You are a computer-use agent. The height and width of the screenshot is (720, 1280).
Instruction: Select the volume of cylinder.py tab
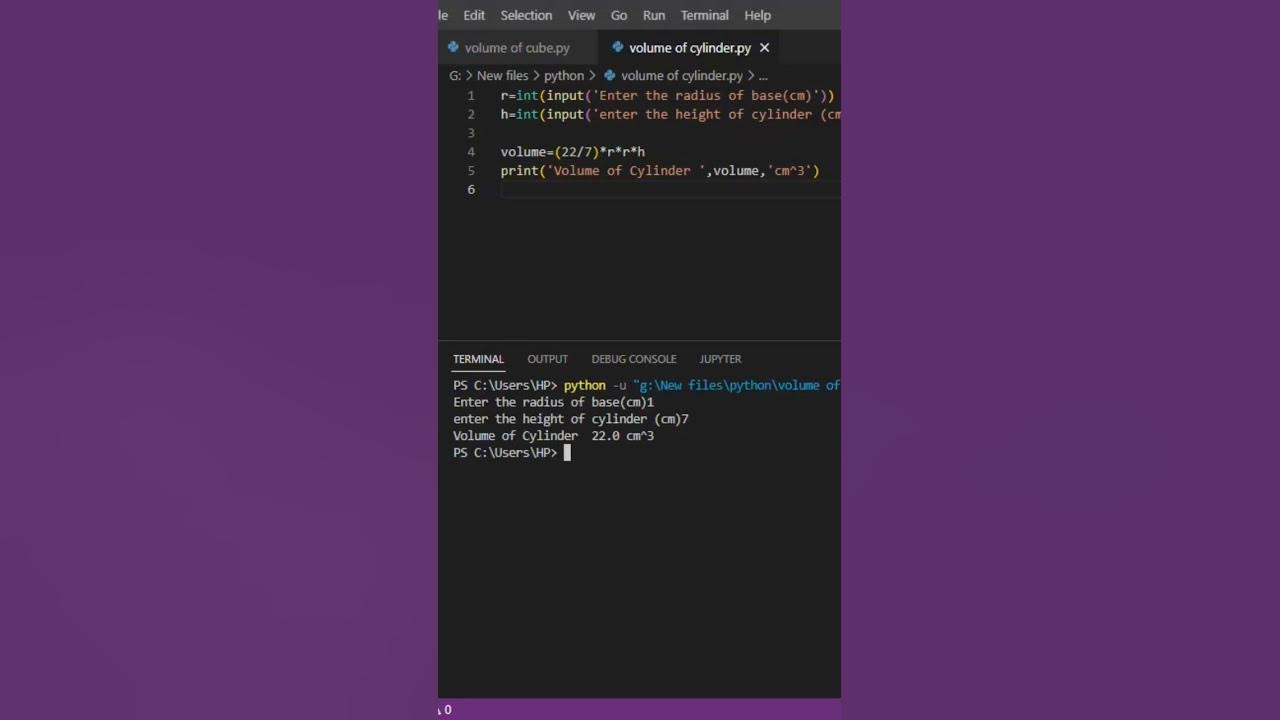(690, 48)
